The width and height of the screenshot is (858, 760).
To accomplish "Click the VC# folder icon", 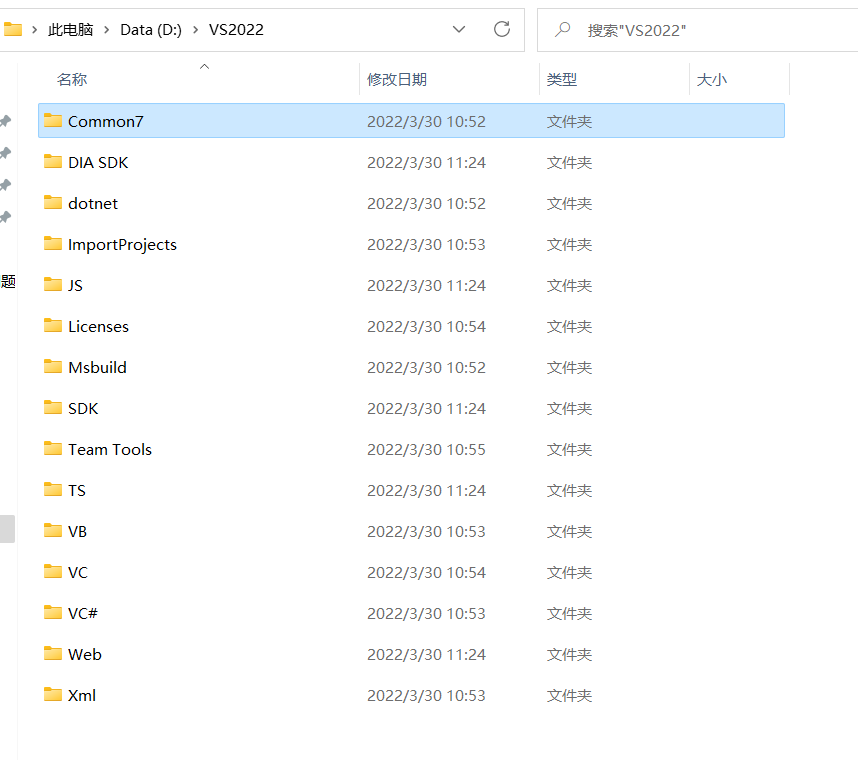I will coord(53,613).
